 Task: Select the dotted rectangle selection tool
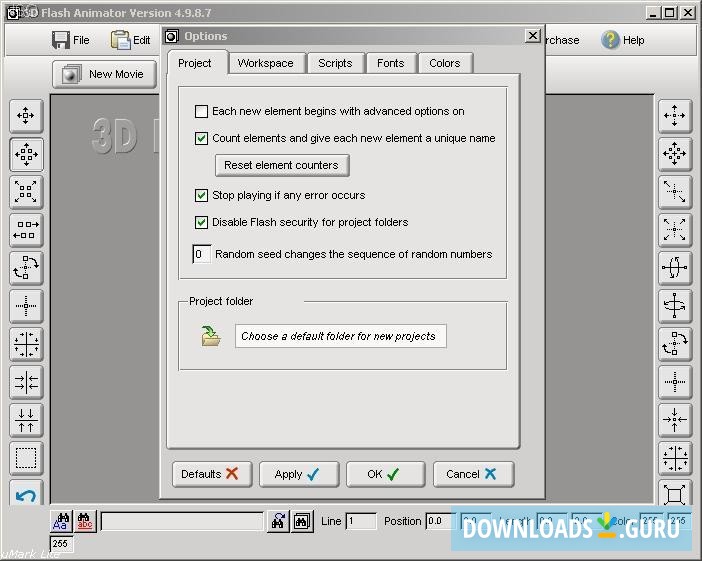click(x=26, y=458)
